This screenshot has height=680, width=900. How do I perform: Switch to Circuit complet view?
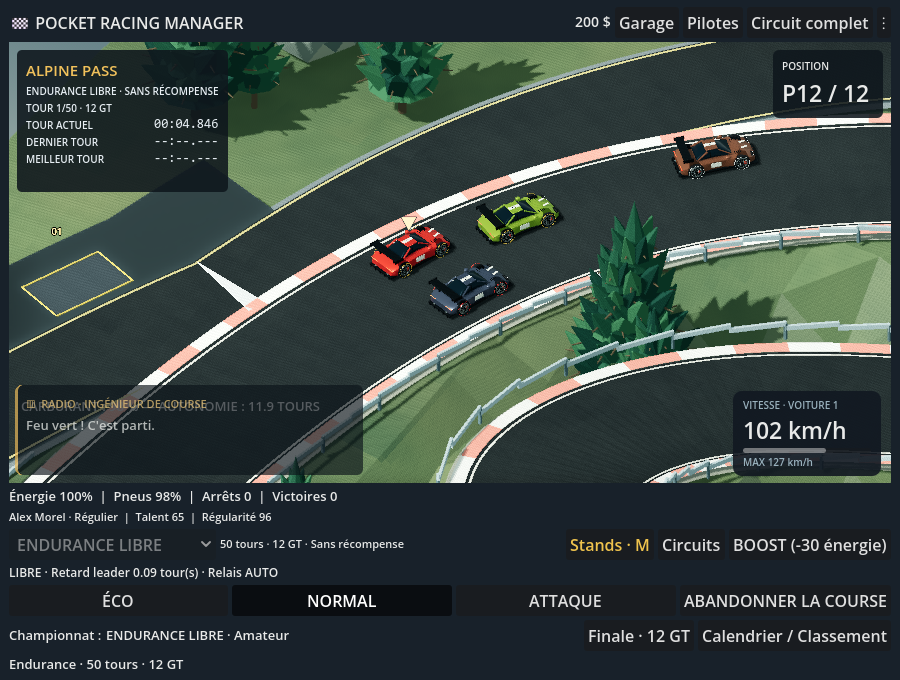(809, 23)
